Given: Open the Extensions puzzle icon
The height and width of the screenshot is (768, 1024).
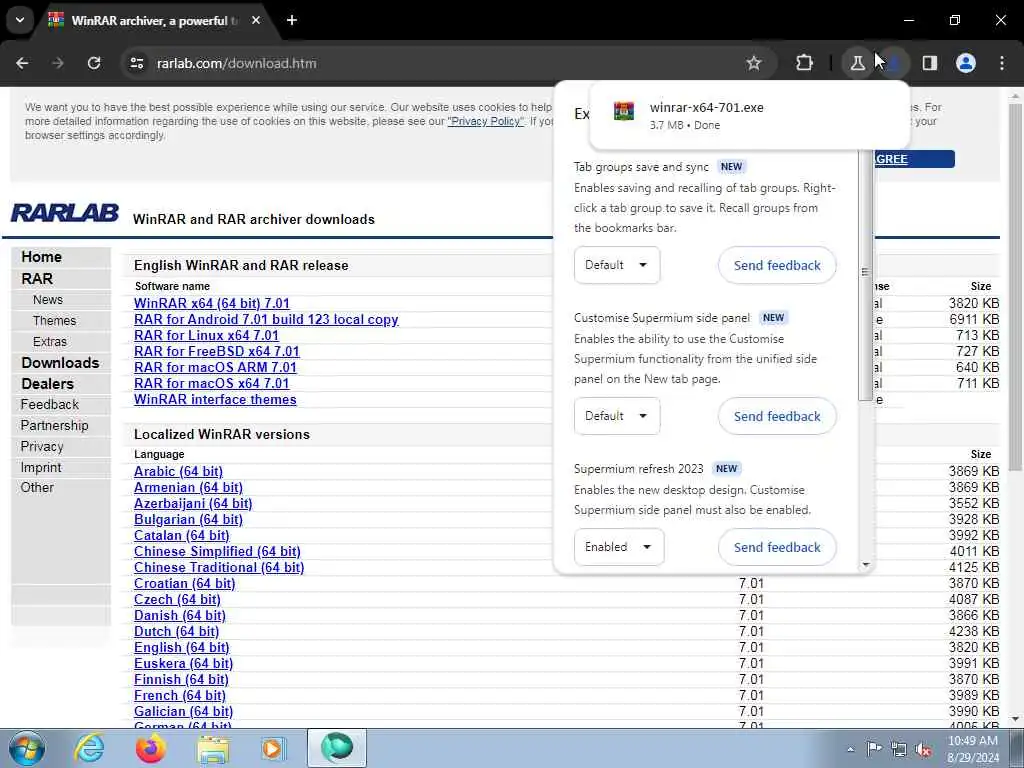Looking at the screenshot, I should click(805, 63).
